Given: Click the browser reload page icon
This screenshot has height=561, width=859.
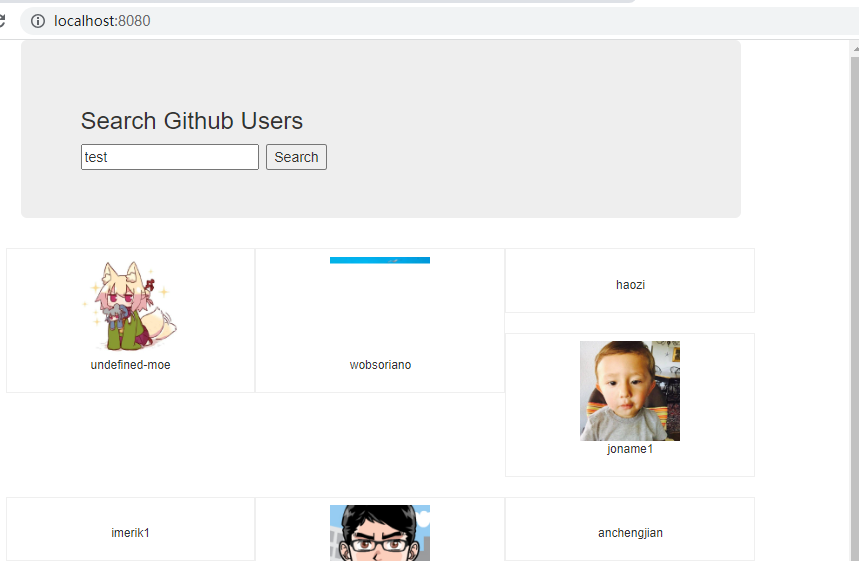Looking at the screenshot, I should (3, 21).
